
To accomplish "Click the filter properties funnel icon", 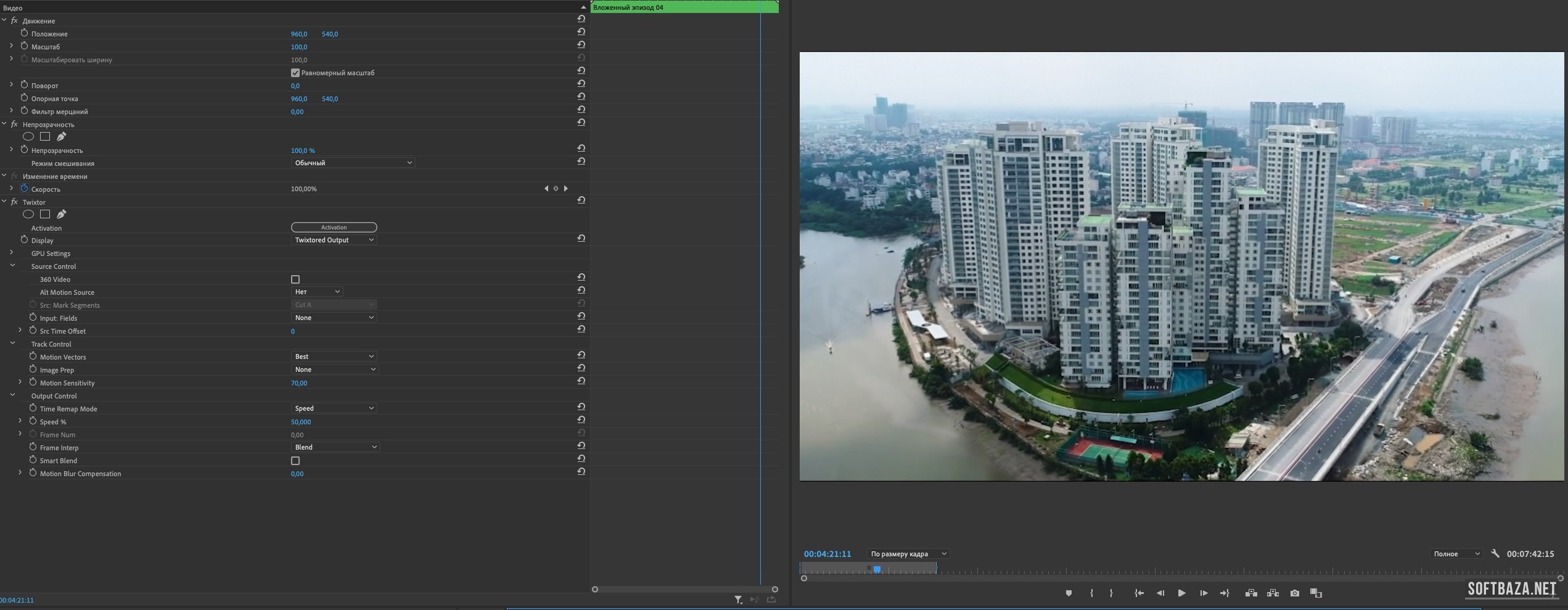I will pos(738,600).
